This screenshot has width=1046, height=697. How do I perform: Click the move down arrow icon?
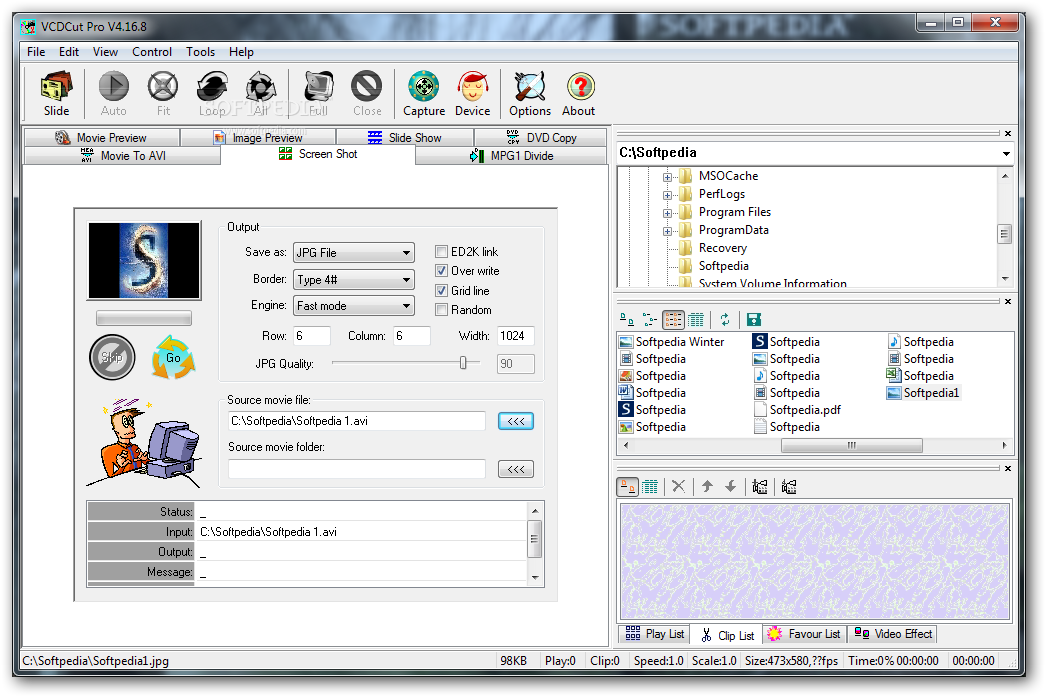pos(730,487)
